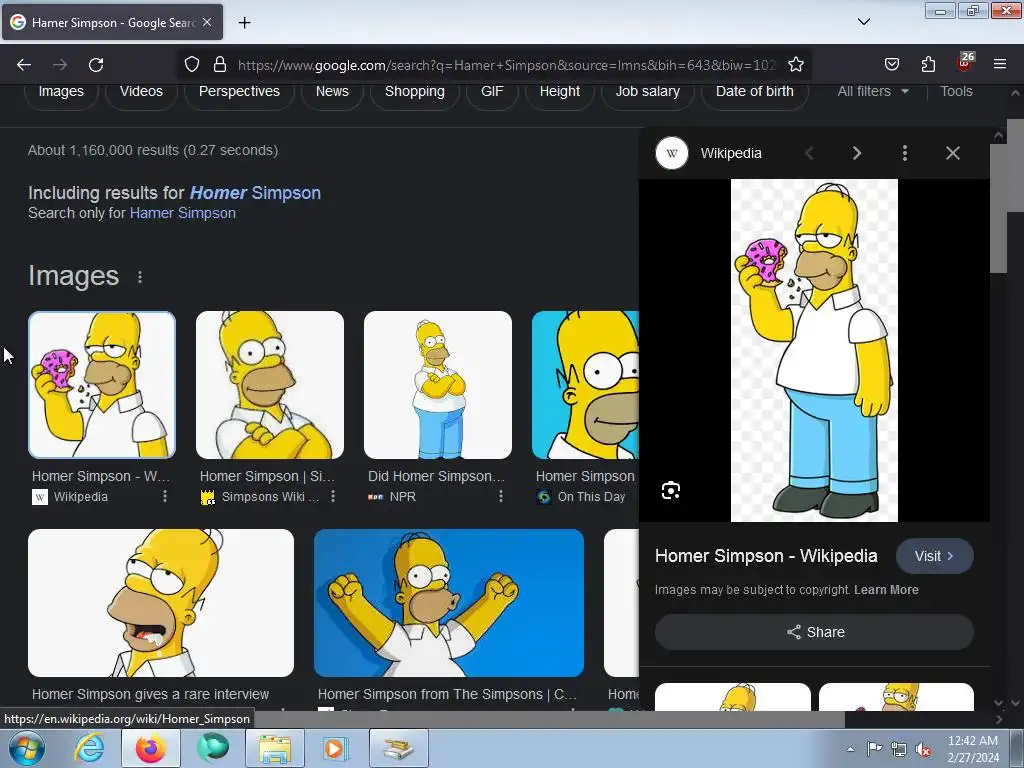Image resolution: width=1024 pixels, height=768 pixels.
Task: Open the tracking protection shield
Action: tap(191, 65)
